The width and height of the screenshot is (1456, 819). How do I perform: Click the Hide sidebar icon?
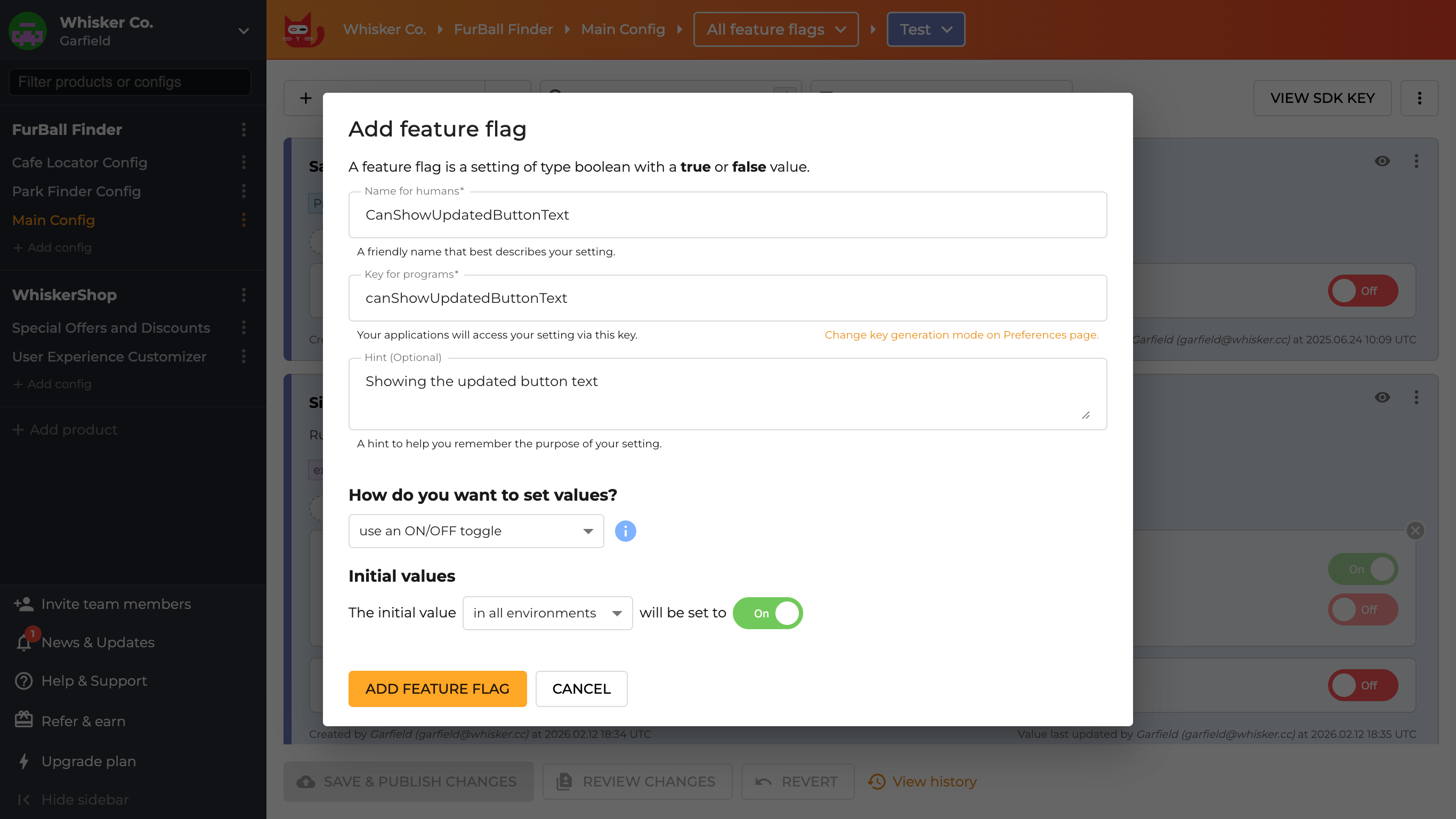(x=24, y=799)
